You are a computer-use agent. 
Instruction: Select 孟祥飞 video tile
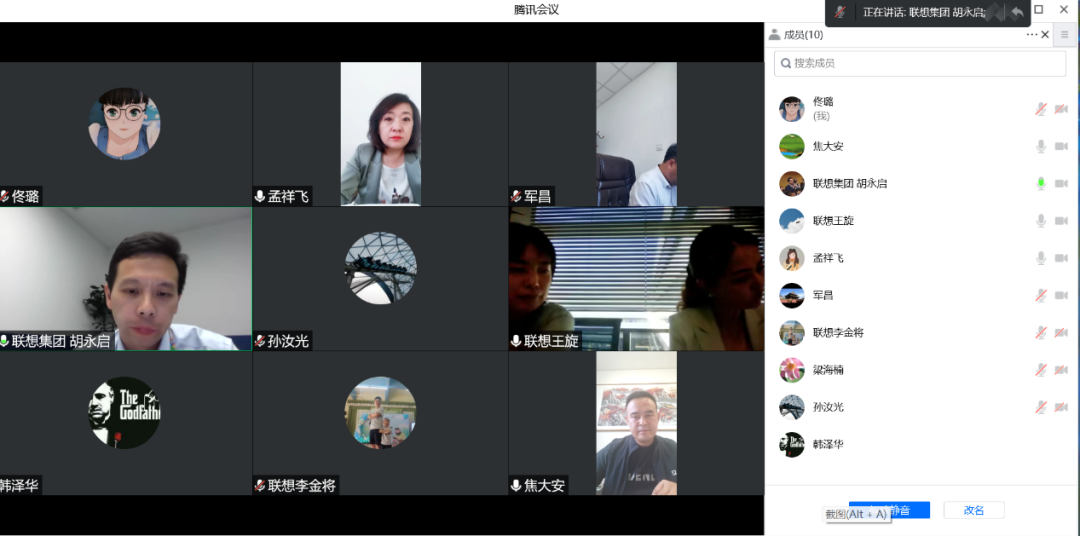[x=380, y=134]
